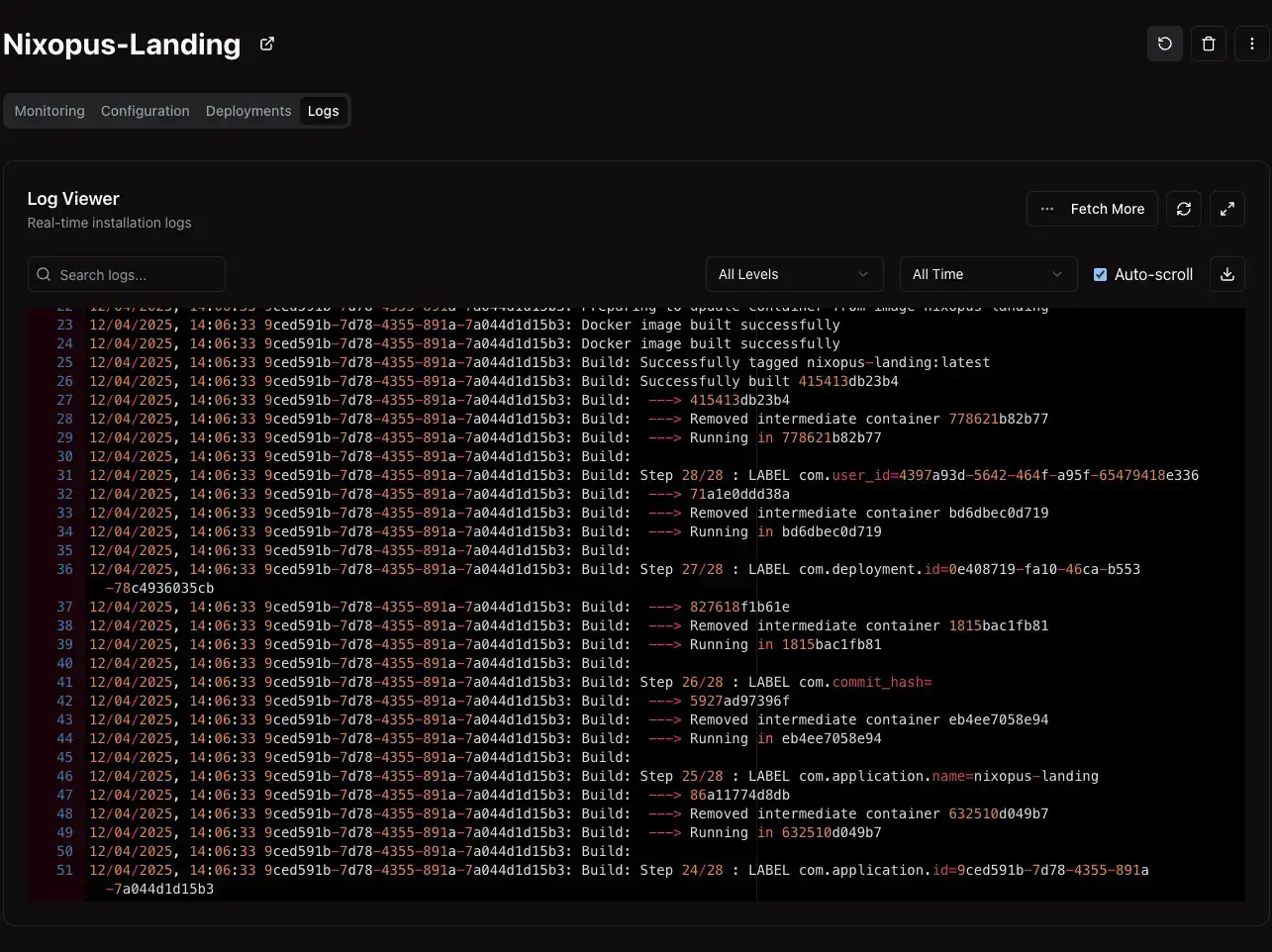Viewport: 1272px width, 952px height.
Task: Click the 'Step 25/28' application.name log line
Action: tap(594, 776)
